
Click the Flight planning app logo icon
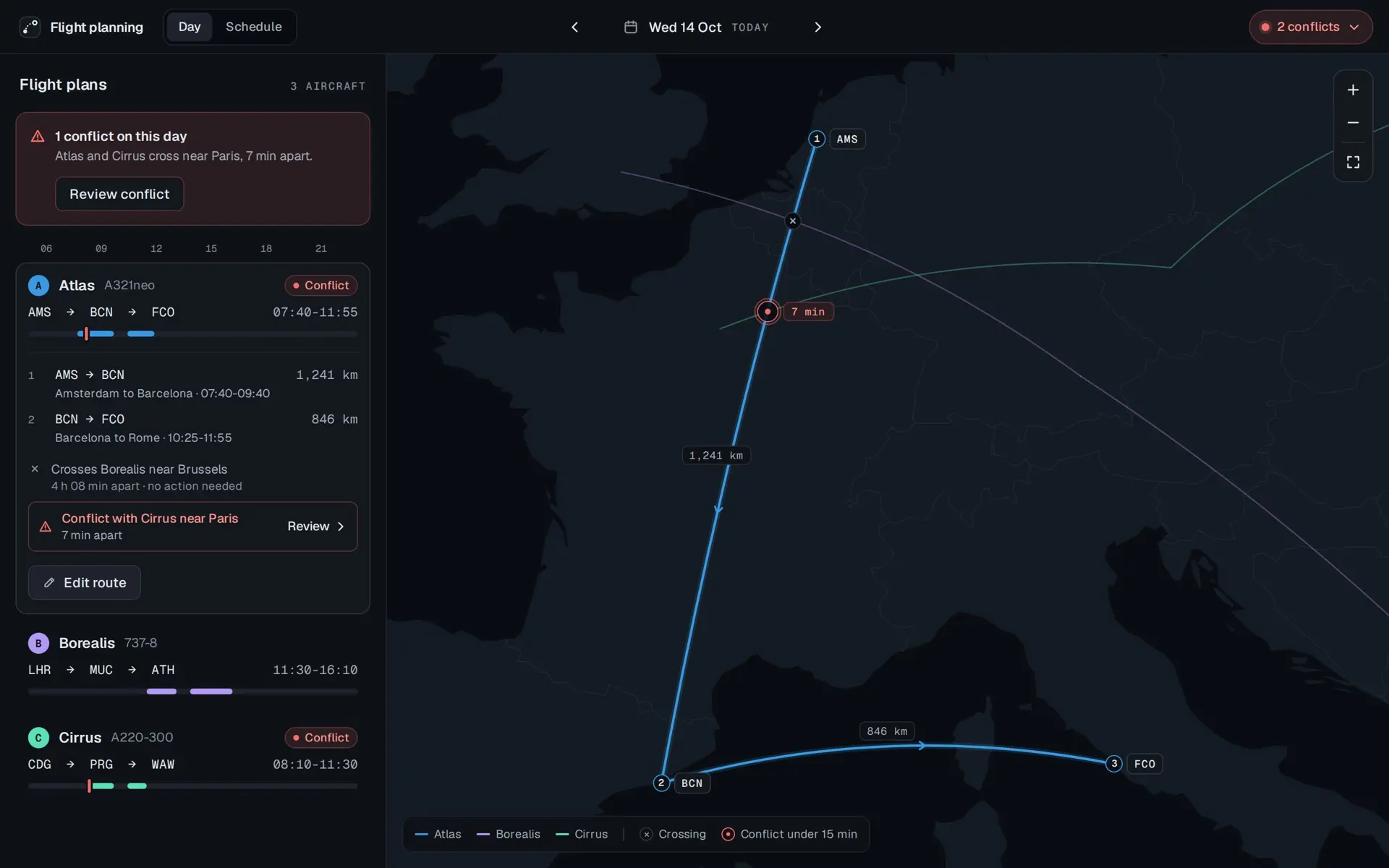click(30, 27)
